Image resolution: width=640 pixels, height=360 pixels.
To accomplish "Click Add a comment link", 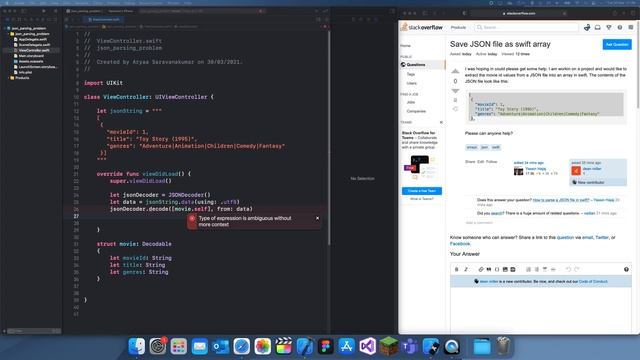I will tap(479, 222).
